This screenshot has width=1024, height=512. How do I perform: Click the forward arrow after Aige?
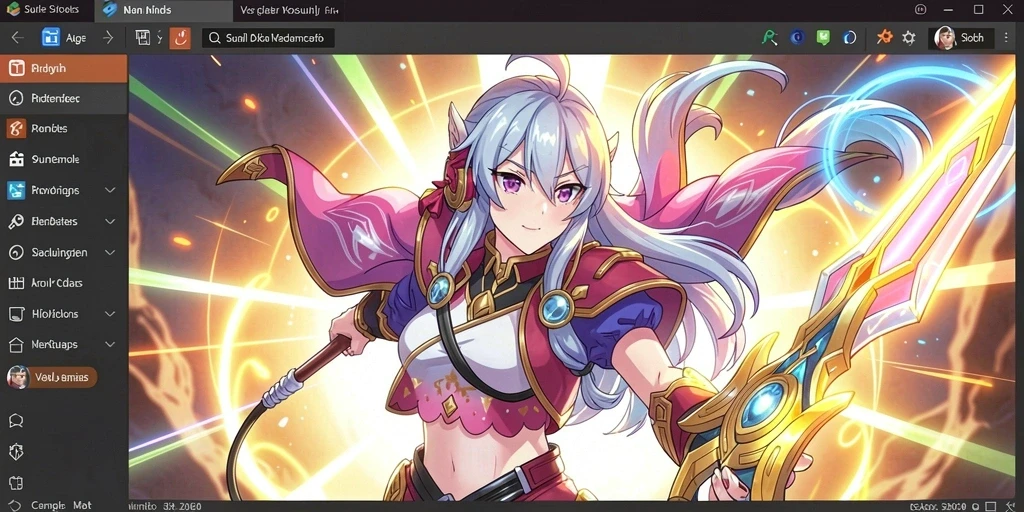click(x=108, y=38)
